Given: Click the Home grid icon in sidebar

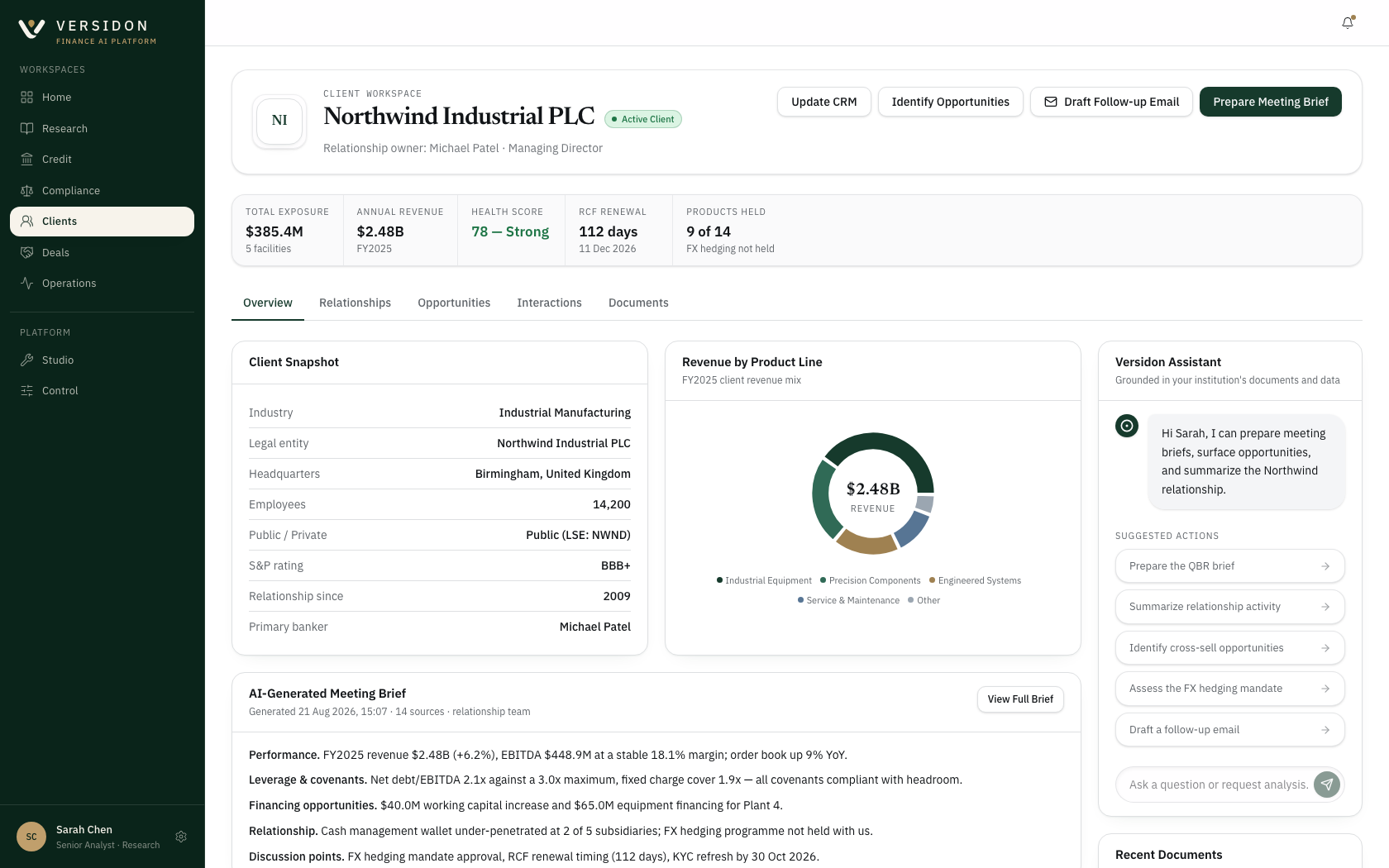Looking at the screenshot, I should pyautogui.click(x=26, y=98).
